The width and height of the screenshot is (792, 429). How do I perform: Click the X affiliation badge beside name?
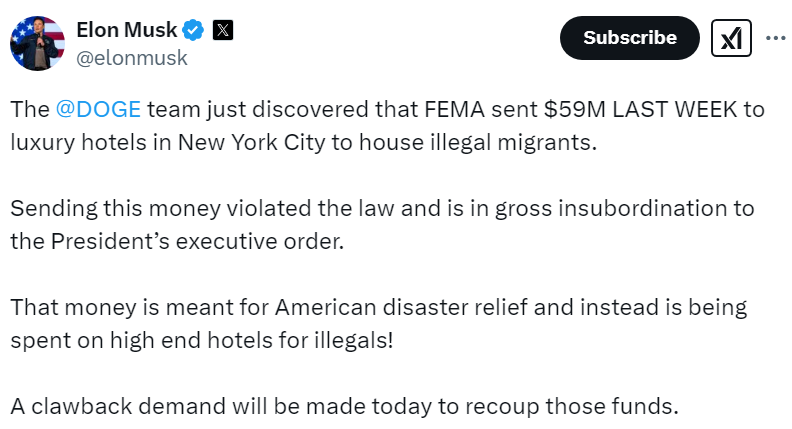(222, 31)
